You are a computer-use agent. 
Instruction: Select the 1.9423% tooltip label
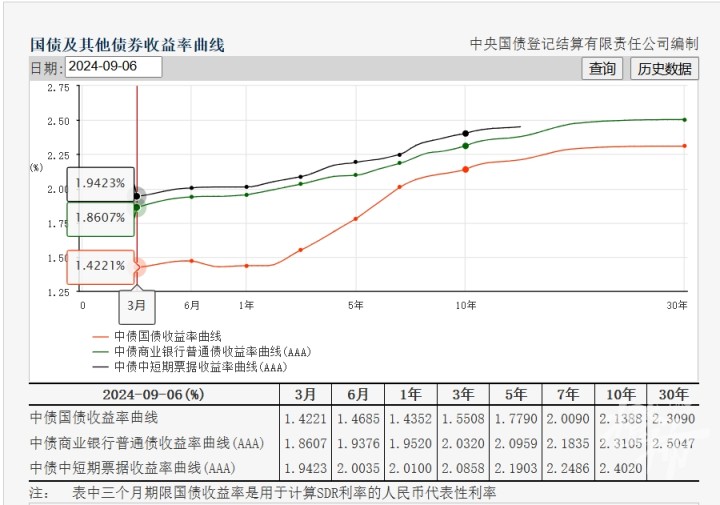101,184
